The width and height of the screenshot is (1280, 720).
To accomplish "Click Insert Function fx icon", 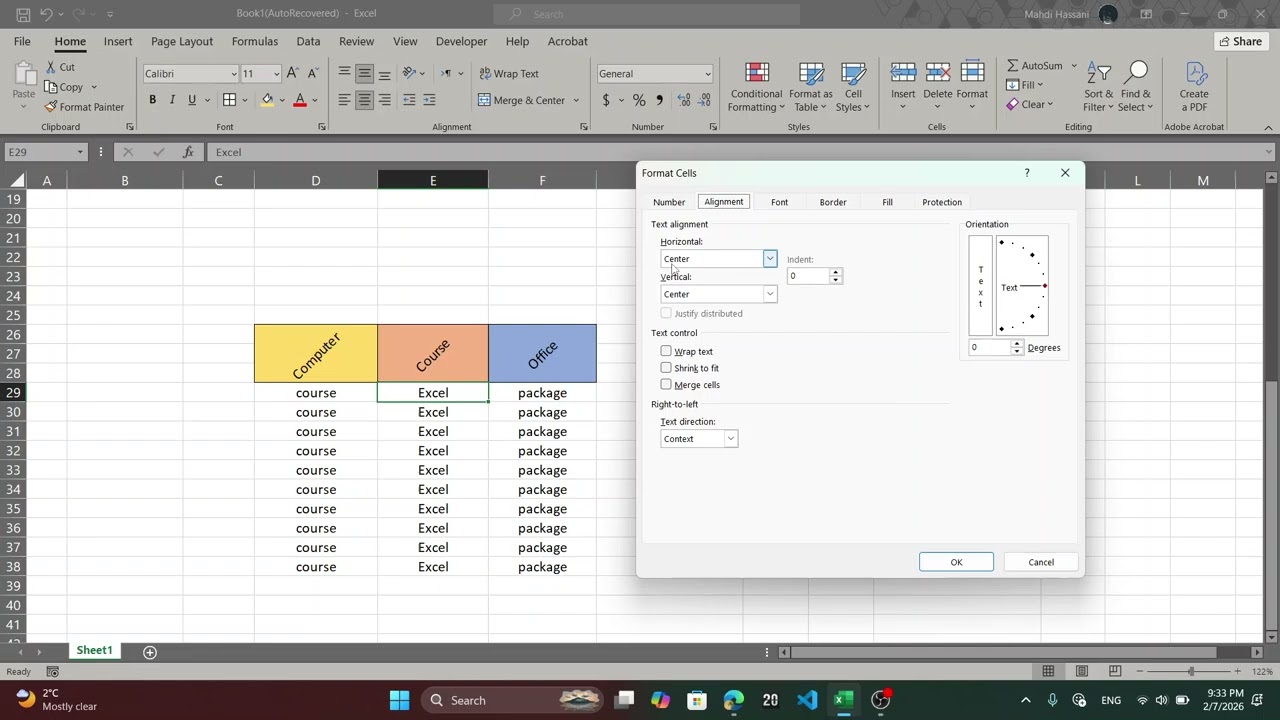I will coord(188,152).
